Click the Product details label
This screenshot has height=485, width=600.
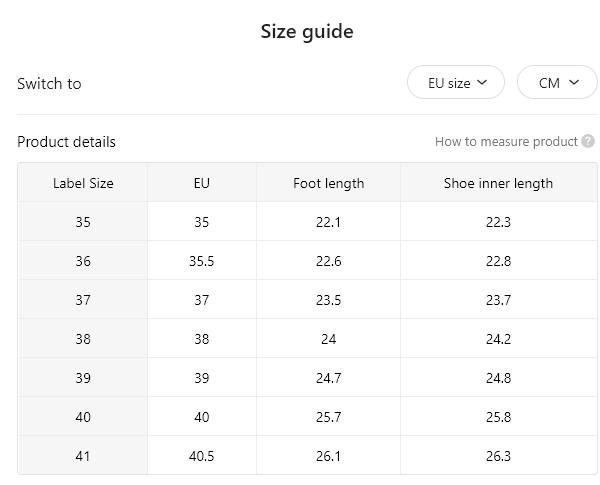pos(66,142)
